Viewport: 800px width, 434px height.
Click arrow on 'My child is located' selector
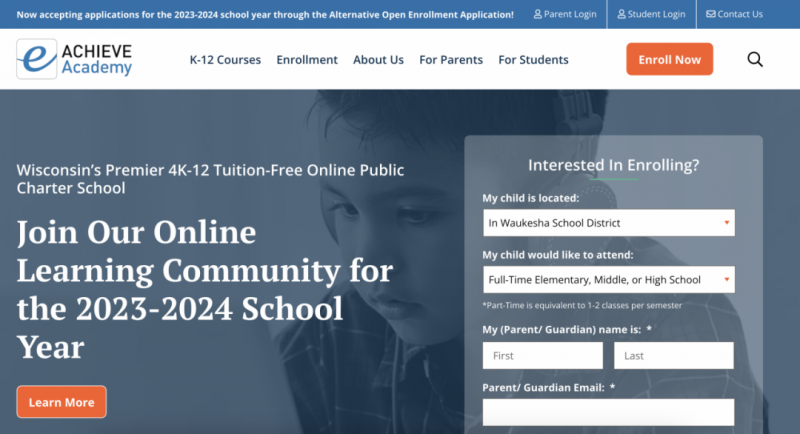coord(727,223)
